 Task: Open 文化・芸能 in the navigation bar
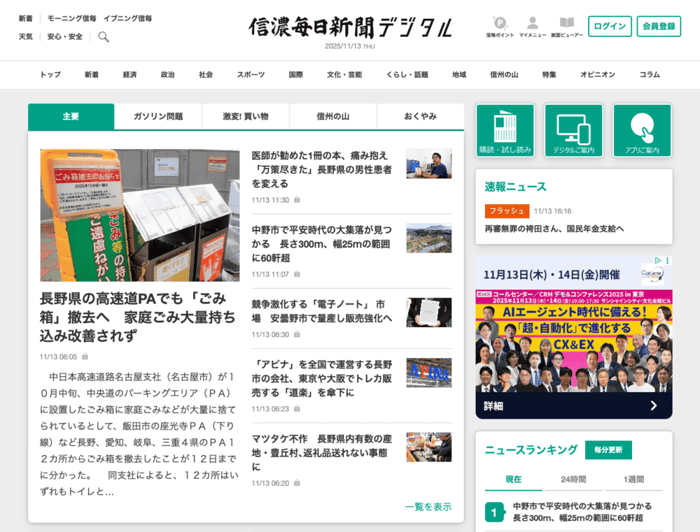[344, 75]
